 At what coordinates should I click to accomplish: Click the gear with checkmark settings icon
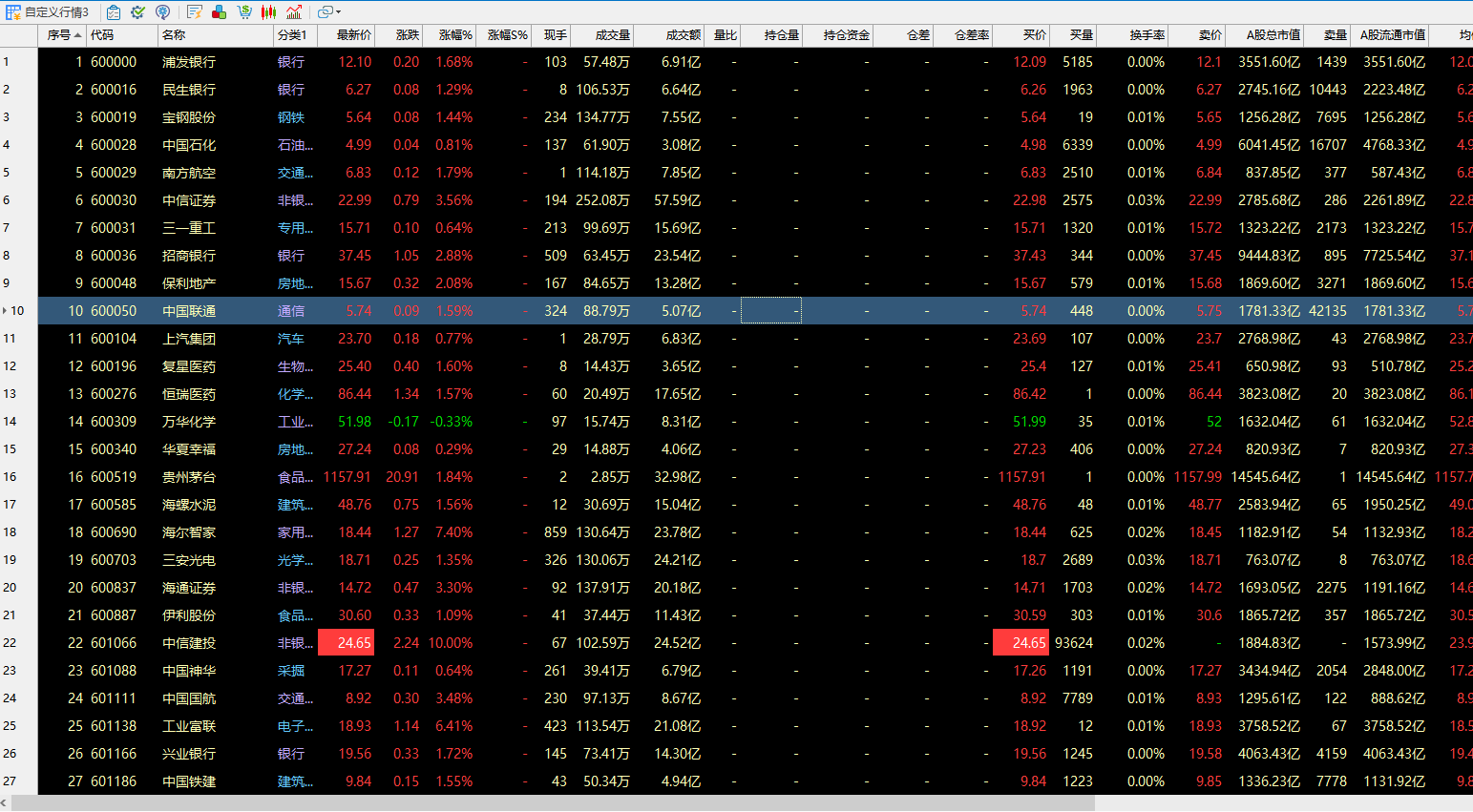[x=138, y=12]
